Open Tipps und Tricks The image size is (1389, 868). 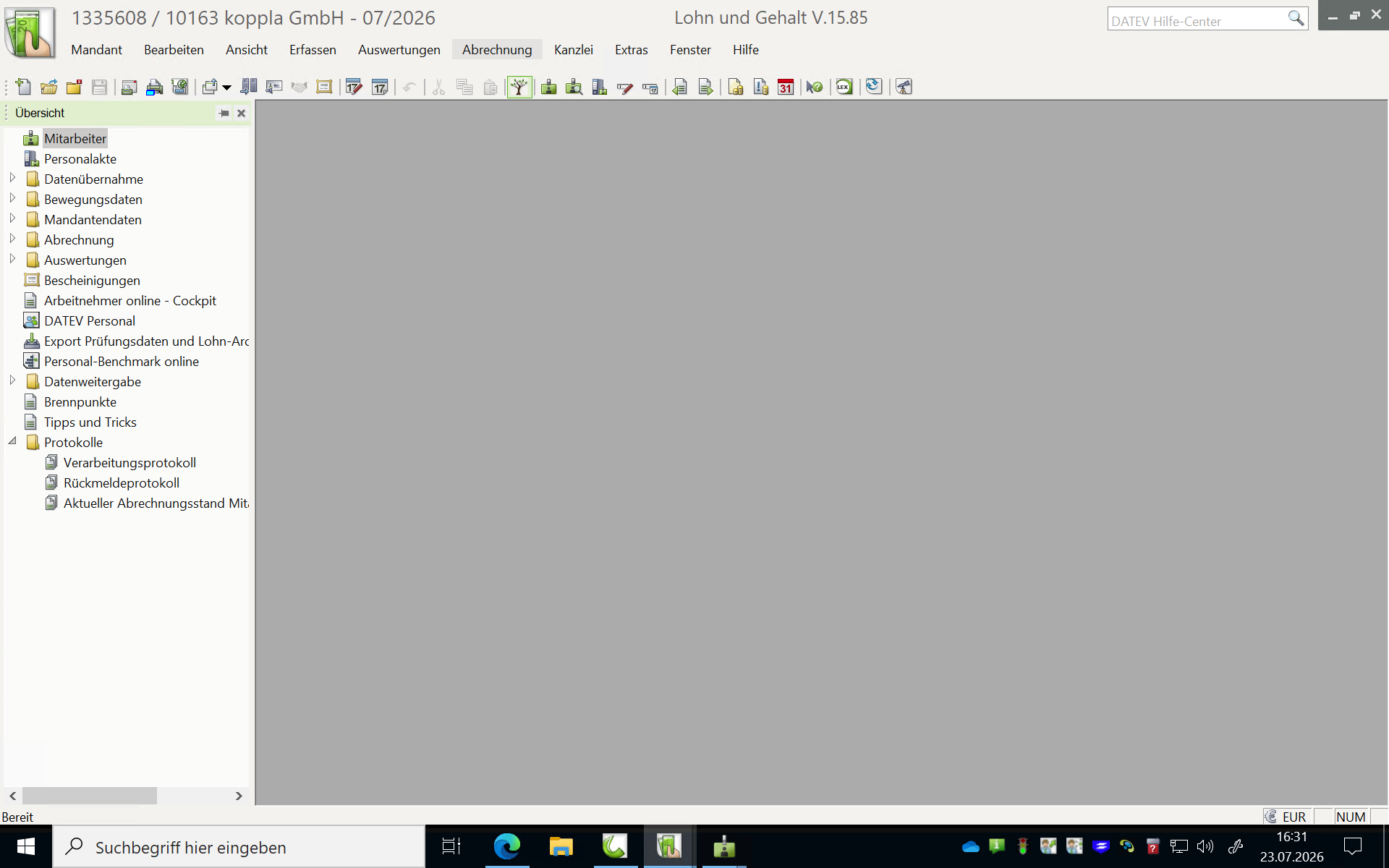click(90, 422)
